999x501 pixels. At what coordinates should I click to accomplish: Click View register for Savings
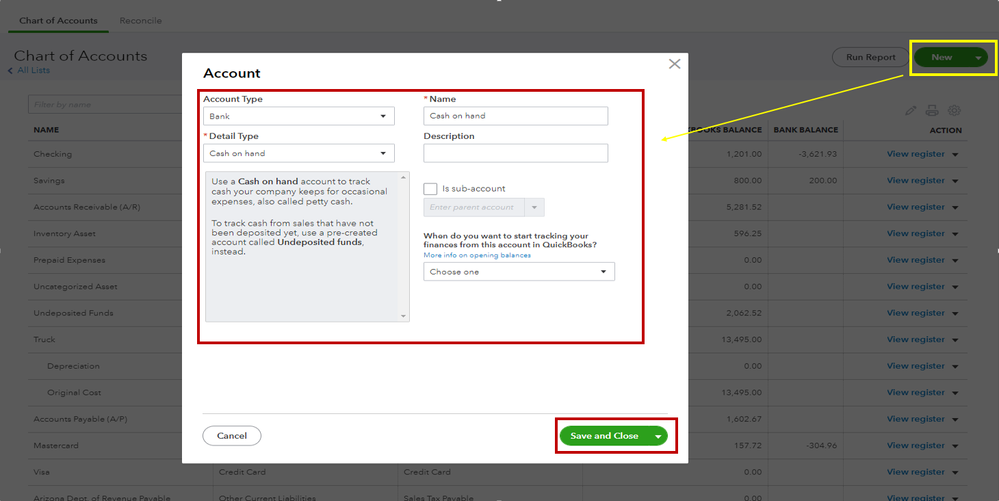coord(916,180)
